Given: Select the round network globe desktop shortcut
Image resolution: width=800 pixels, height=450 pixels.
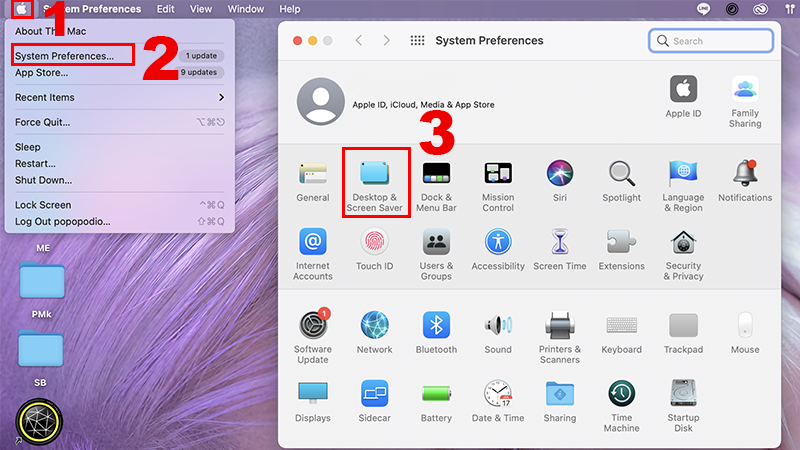Looking at the screenshot, I should click(39, 421).
